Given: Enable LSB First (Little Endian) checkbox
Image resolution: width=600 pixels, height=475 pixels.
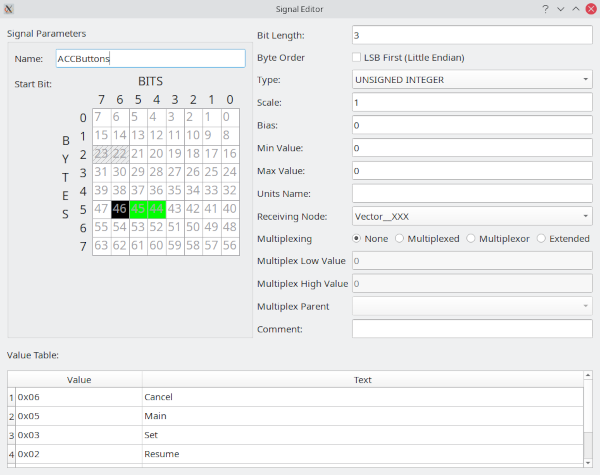Looking at the screenshot, I should click(356, 57).
